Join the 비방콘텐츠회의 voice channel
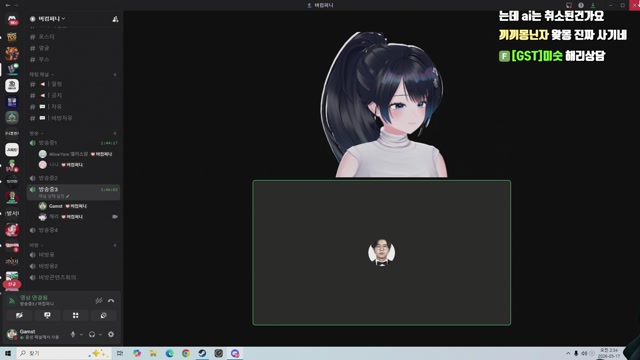 click(73, 278)
